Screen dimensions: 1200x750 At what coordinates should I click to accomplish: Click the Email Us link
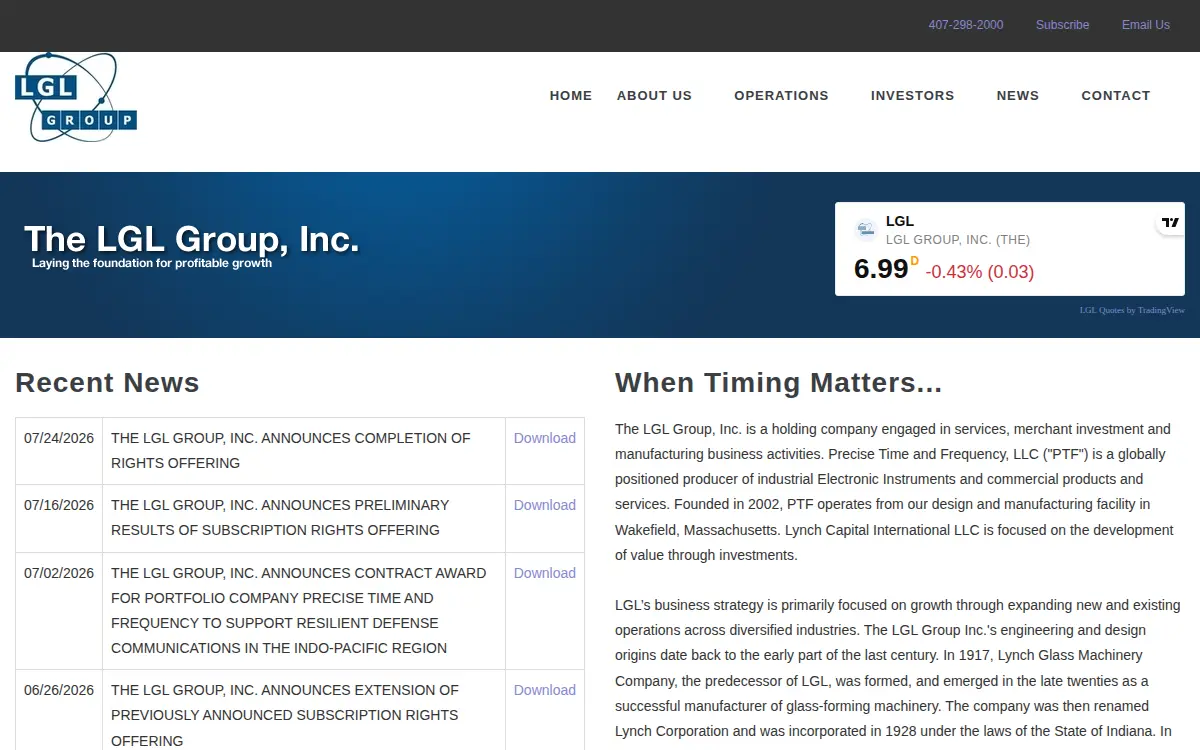point(1146,25)
